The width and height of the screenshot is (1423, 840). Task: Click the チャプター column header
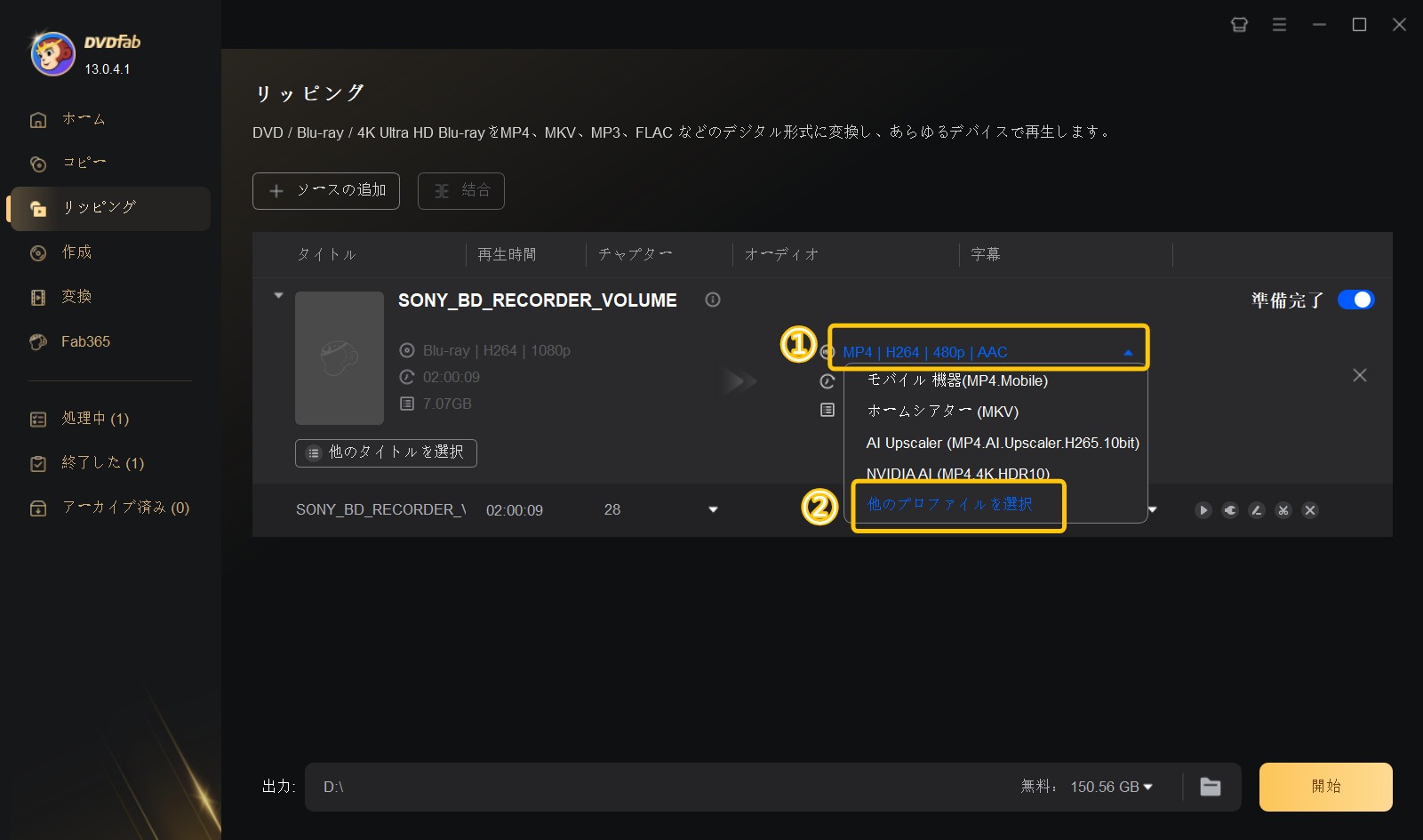pos(636,255)
